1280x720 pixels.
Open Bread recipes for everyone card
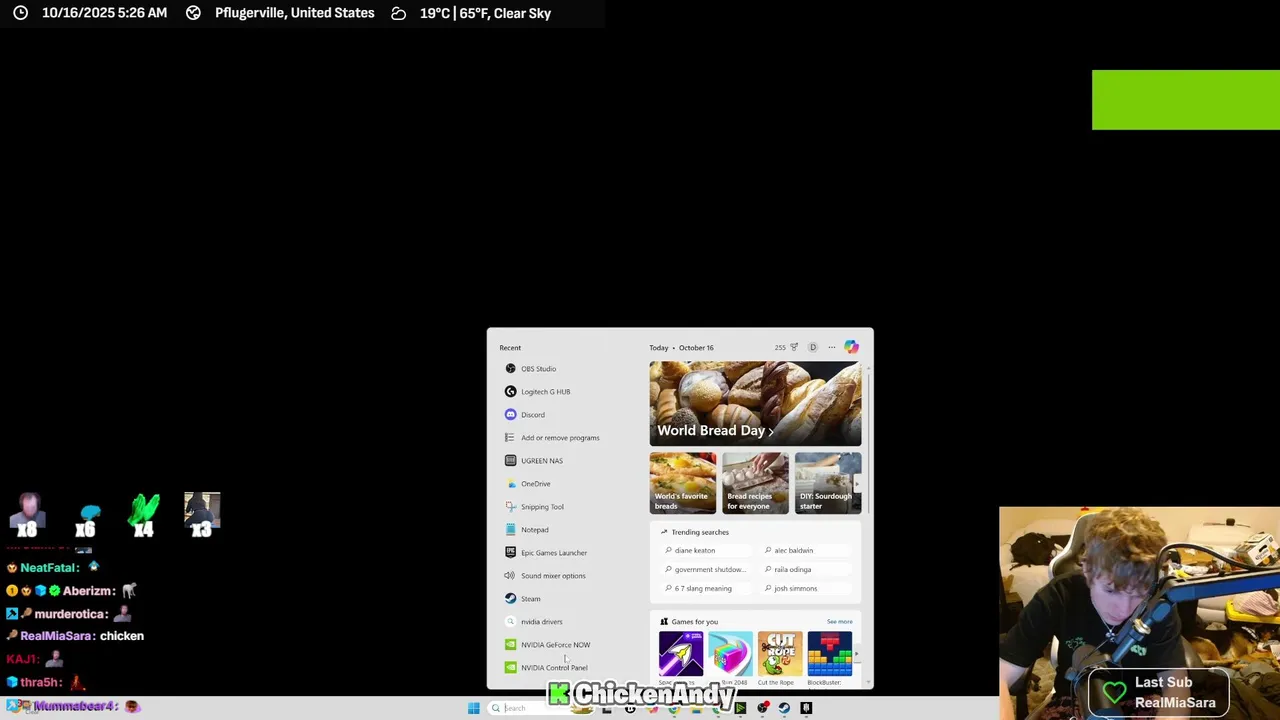tap(755, 483)
